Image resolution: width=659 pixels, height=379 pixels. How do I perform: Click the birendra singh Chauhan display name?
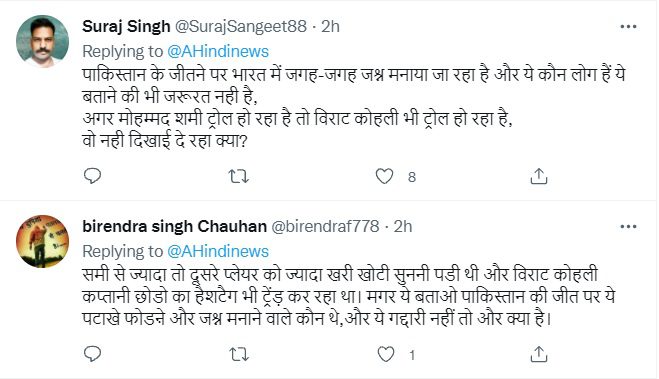(x=174, y=226)
